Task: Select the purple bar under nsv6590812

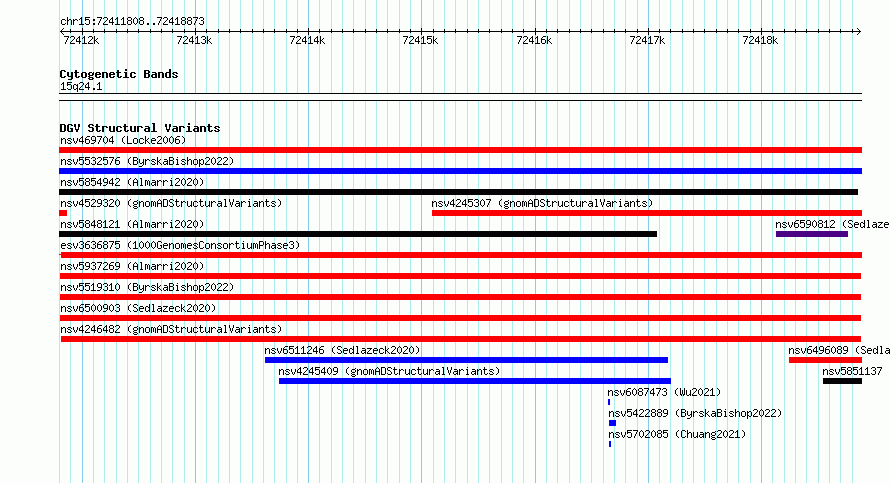Action: click(x=812, y=234)
